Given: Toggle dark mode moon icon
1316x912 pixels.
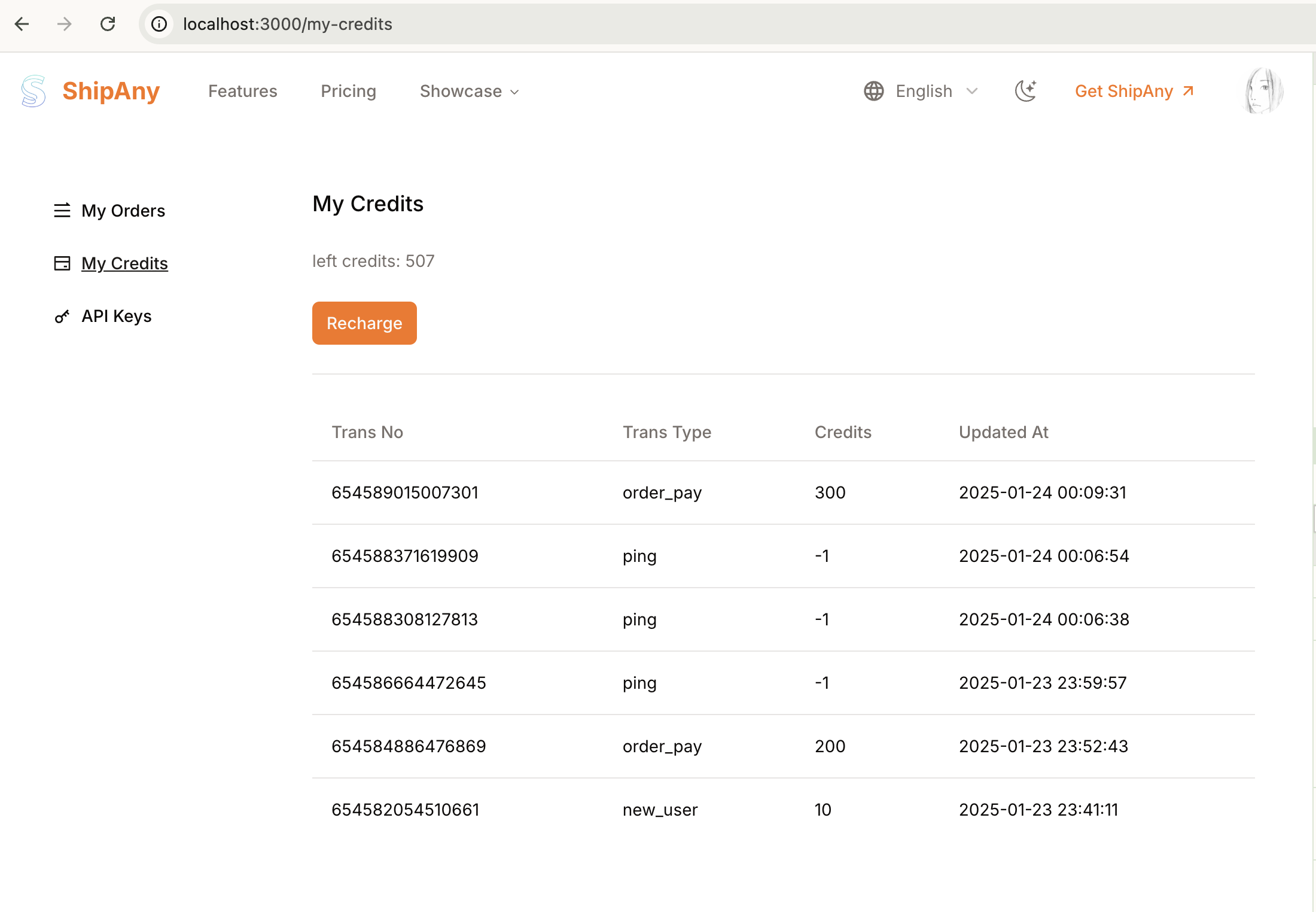Looking at the screenshot, I should [1026, 91].
